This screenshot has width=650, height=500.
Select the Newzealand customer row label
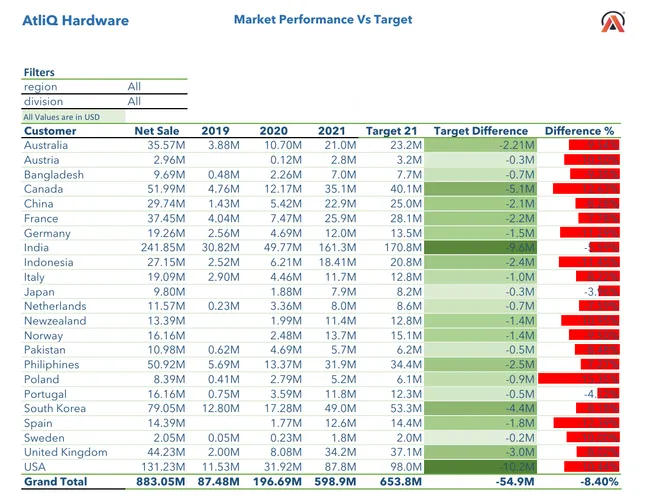[x=55, y=321]
